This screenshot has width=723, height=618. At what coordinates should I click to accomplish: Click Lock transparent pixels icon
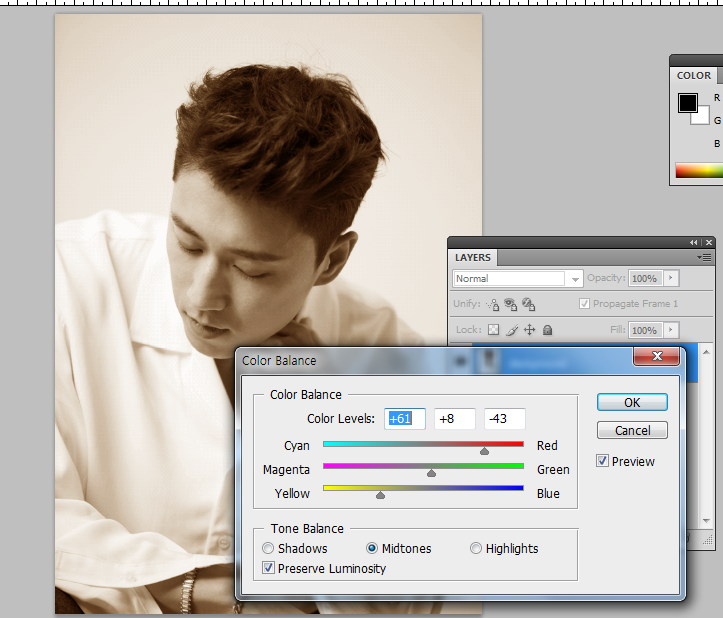[x=493, y=330]
